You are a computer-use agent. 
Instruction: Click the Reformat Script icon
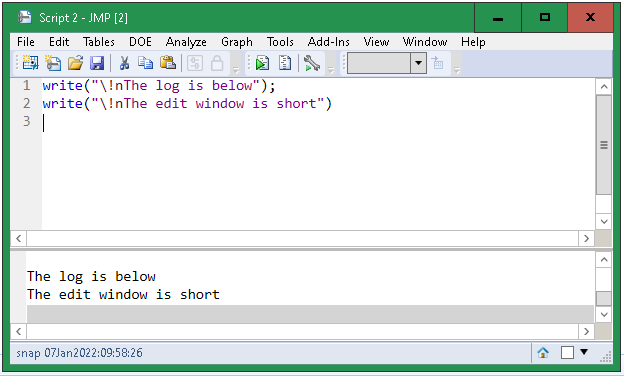coord(285,63)
